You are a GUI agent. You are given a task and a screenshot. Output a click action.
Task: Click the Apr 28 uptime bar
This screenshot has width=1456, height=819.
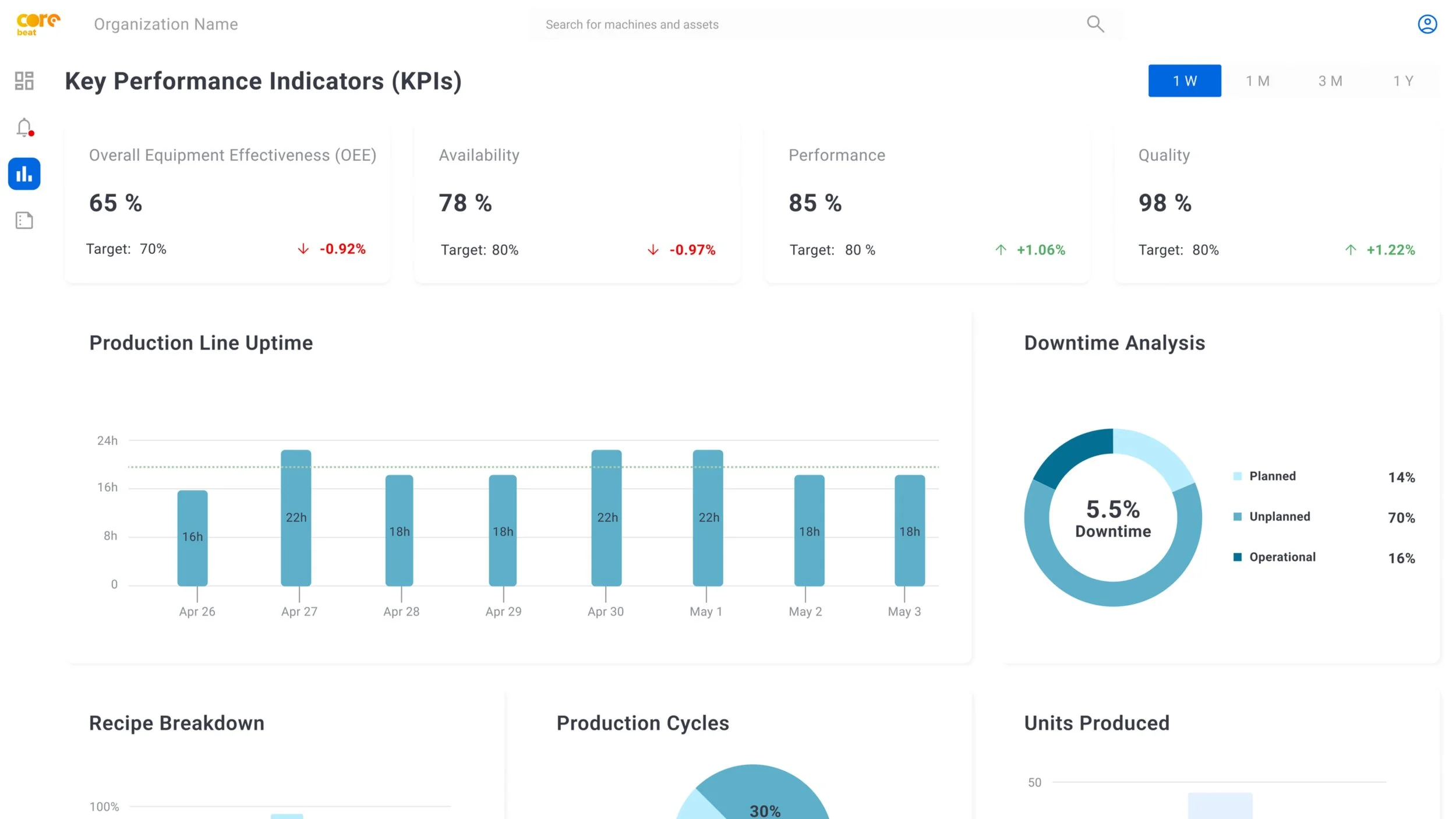[400, 530]
